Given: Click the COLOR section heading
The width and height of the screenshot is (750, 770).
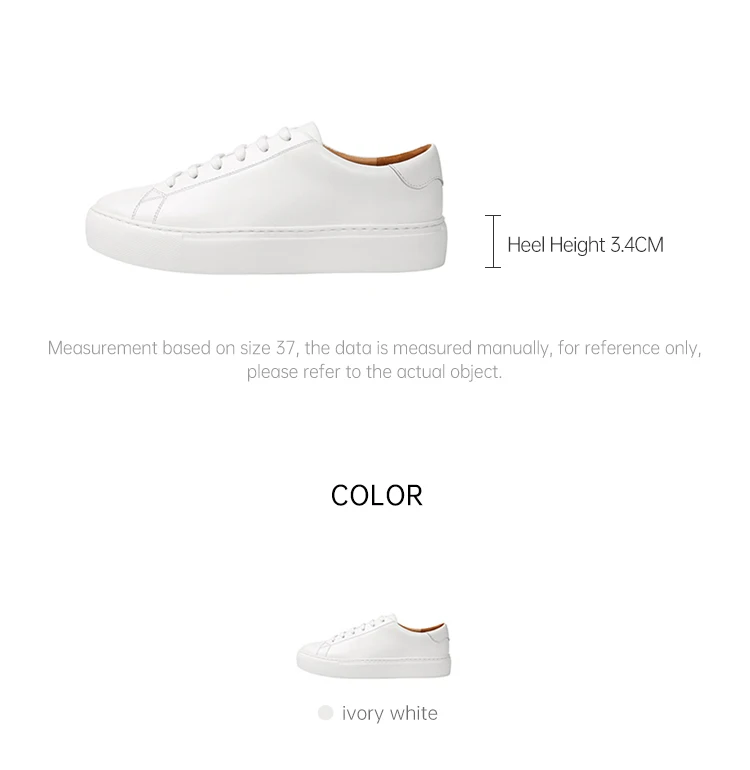Looking at the screenshot, I should (x=376, y=495).
